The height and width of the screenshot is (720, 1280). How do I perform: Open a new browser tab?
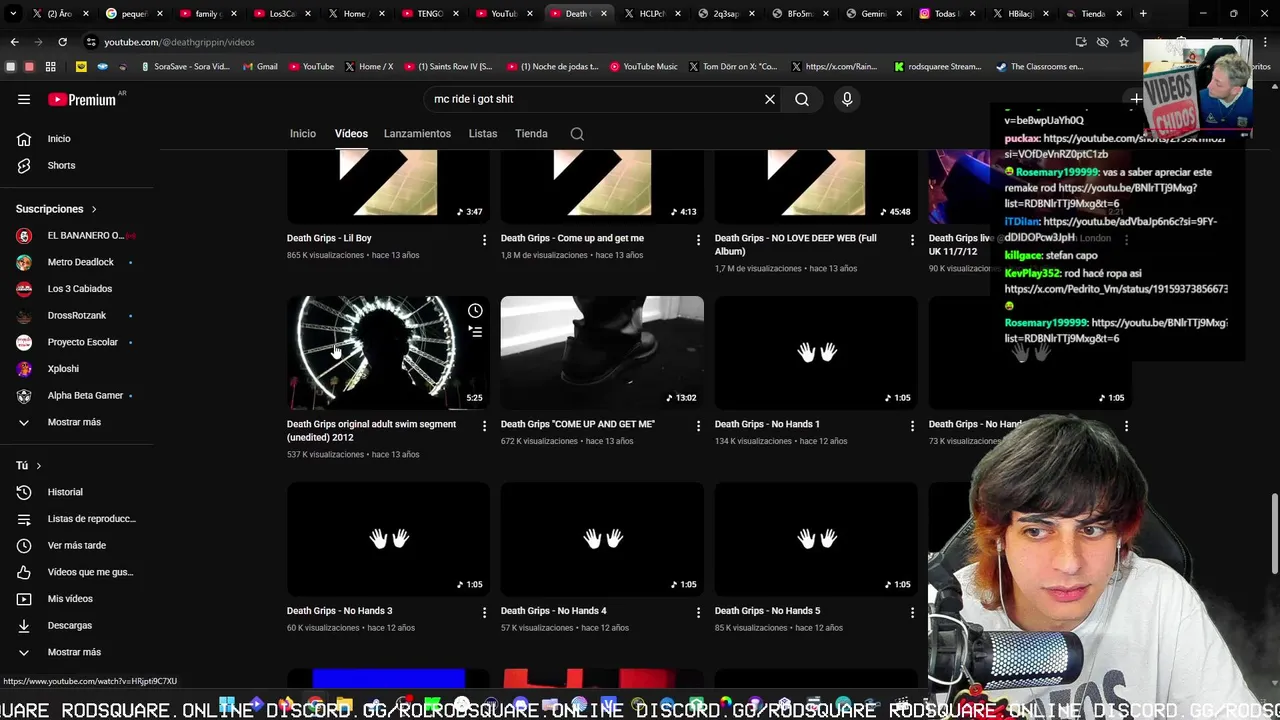[1143, 14]
